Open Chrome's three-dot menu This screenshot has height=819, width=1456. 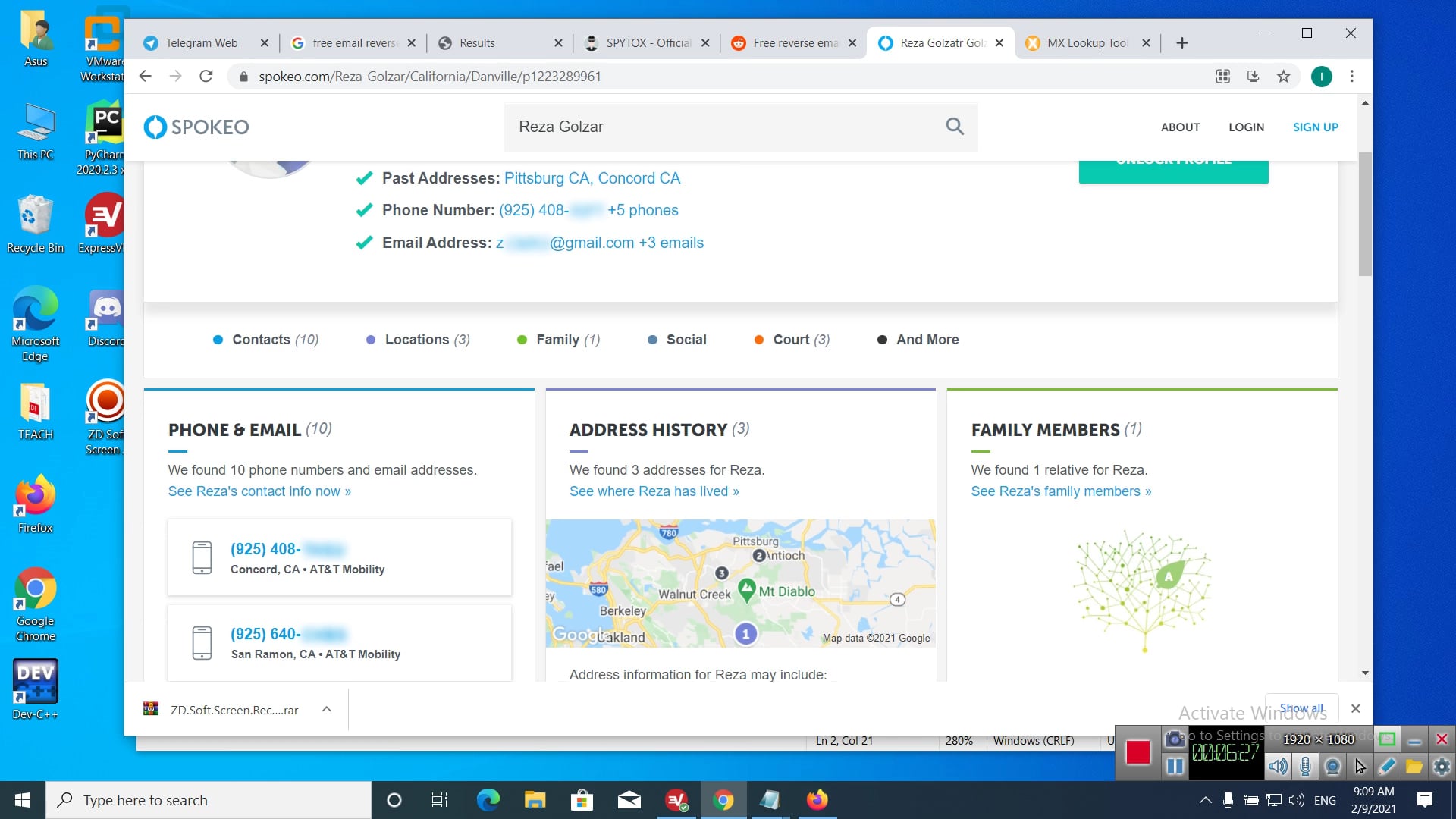1351,77
